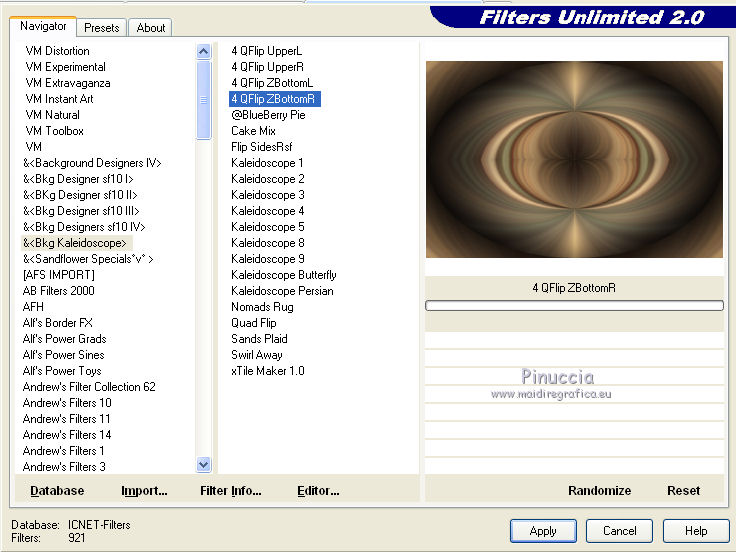Select VM Extravaganza category
Viewport: 736px width, 552px height.
pos(68,83)
